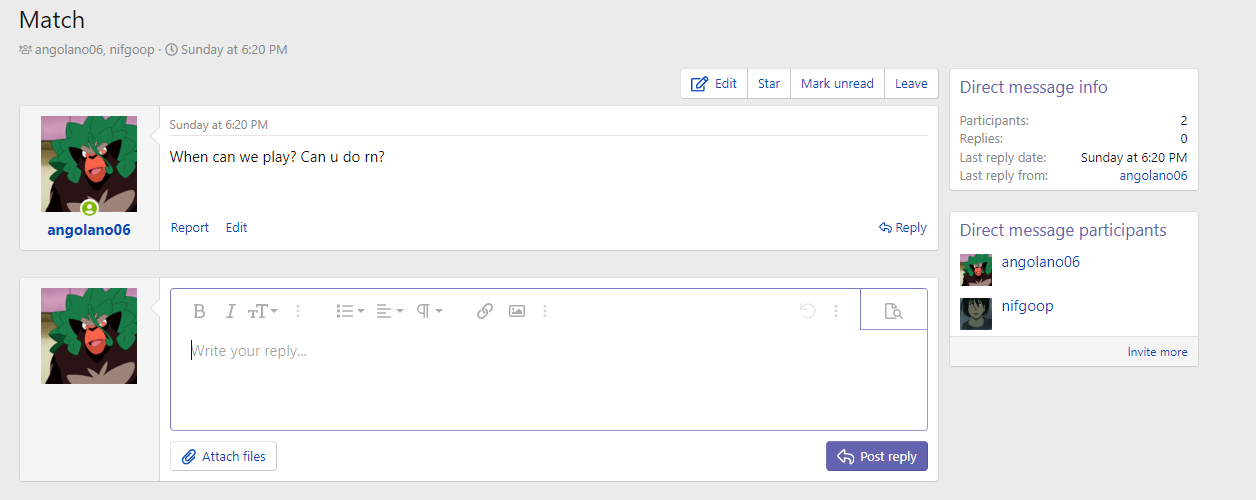
Task: Open the rightmost more options dots
Action: (836, 311)
